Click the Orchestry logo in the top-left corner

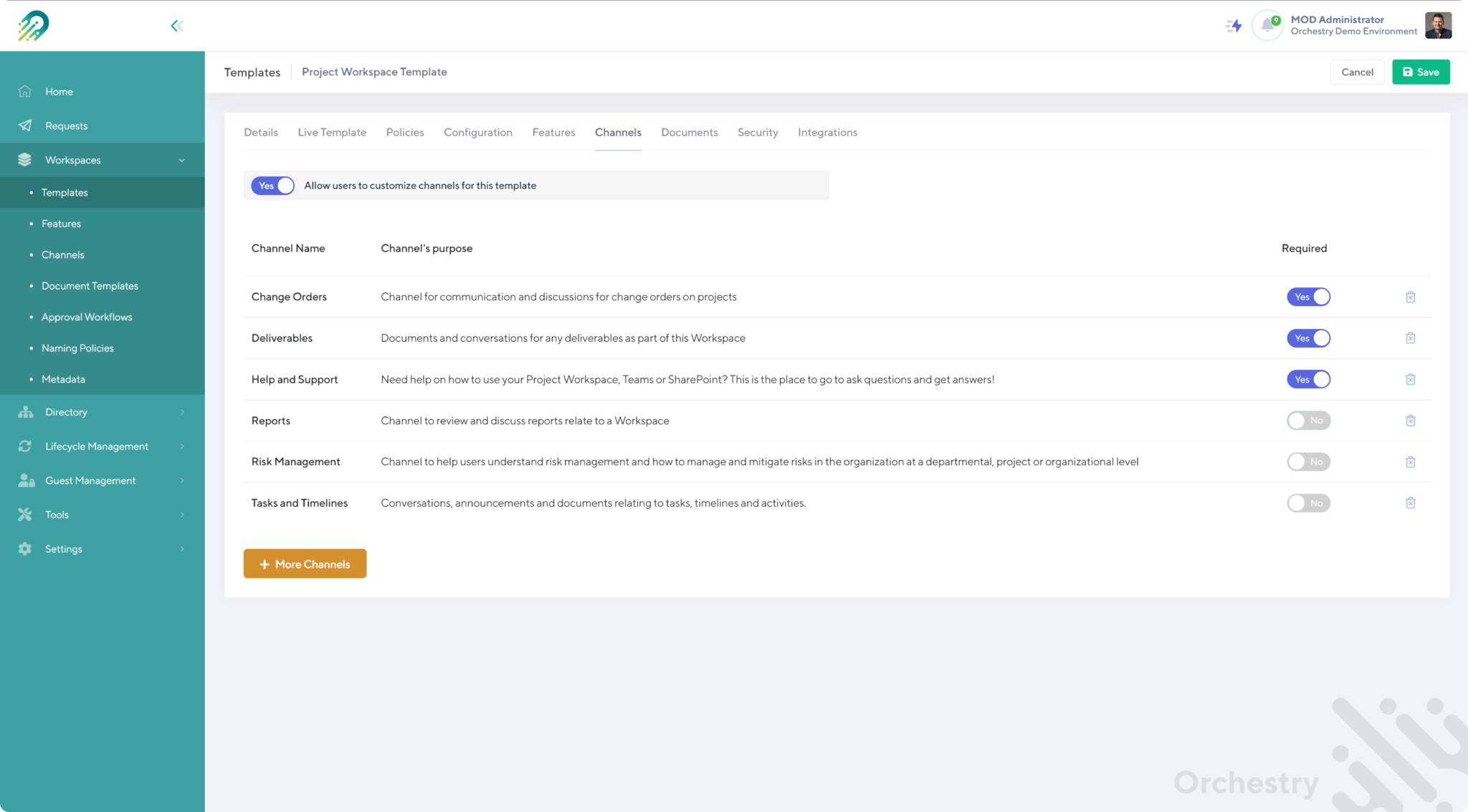pos(34,25)
